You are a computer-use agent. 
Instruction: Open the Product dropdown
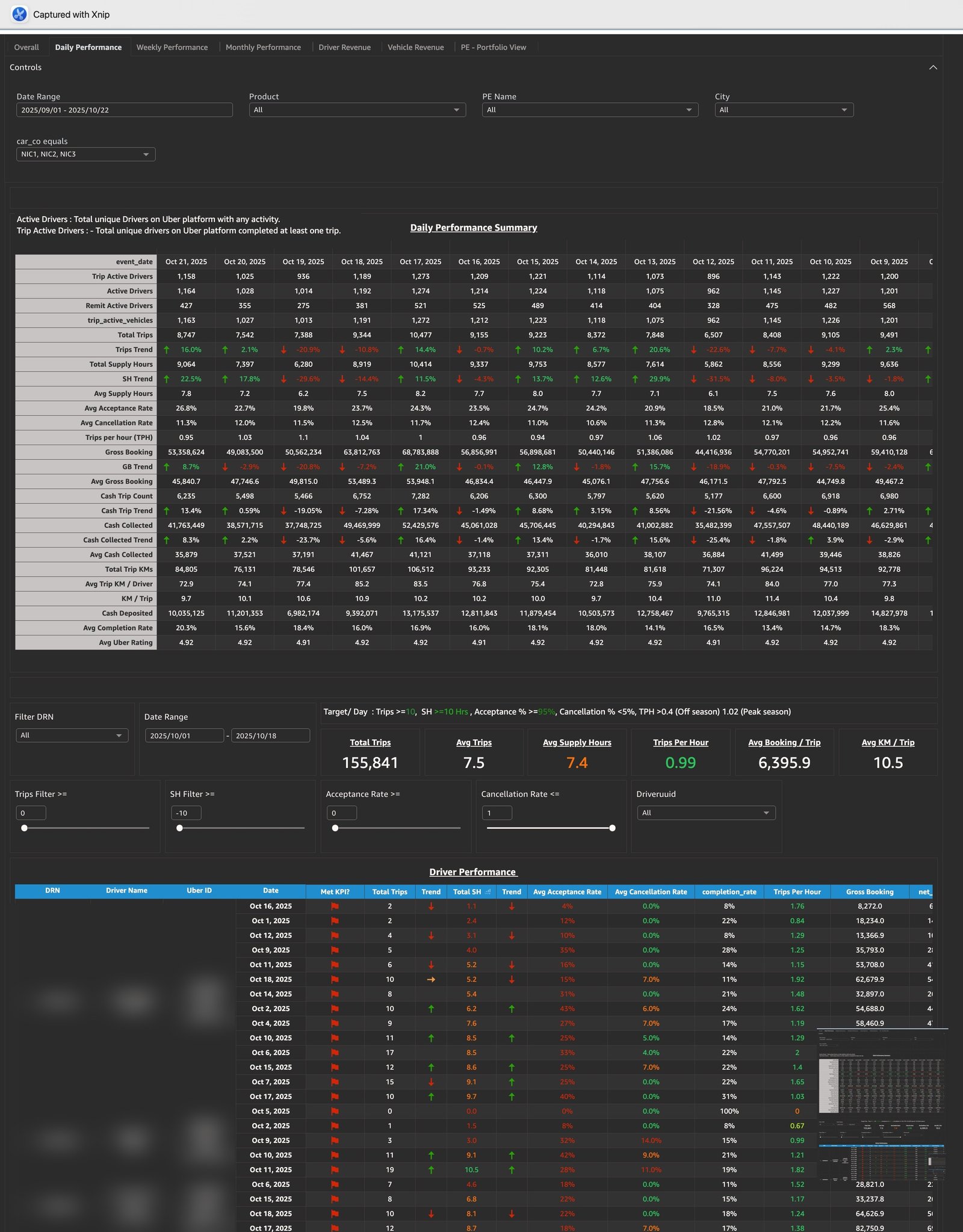[358, 110]
